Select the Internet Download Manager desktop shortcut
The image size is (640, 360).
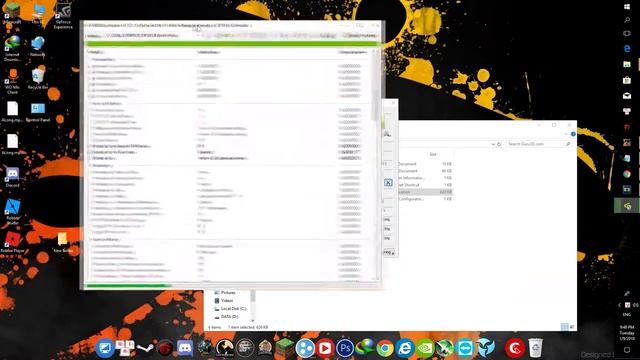tap(13, 48)
